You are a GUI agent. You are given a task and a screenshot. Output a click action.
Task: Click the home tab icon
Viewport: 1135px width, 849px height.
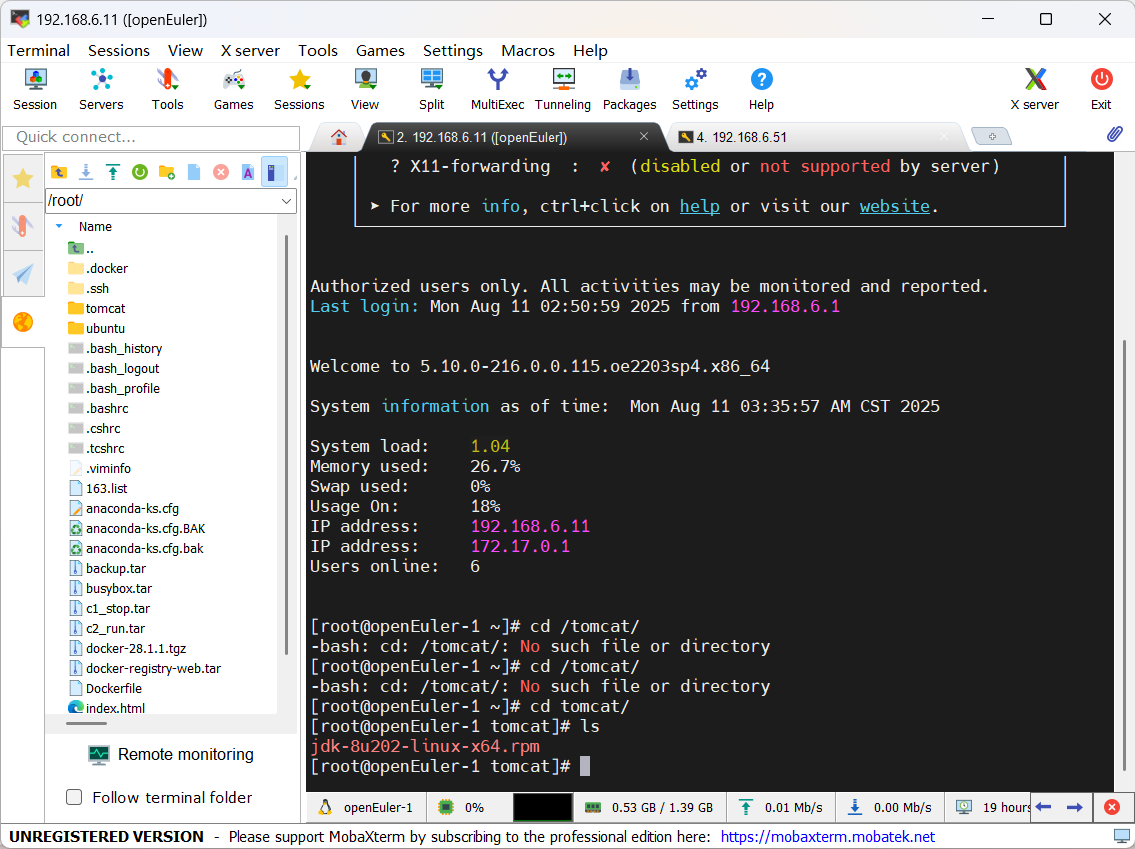[x=338, y=137]
